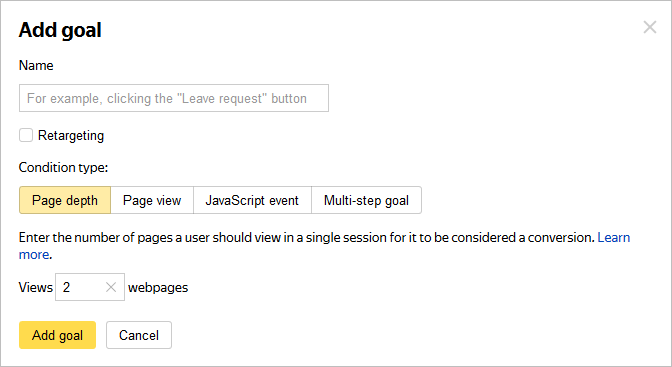Click the Retargeting label text
This screenshot has width=672, height=367.
(71, 135)
